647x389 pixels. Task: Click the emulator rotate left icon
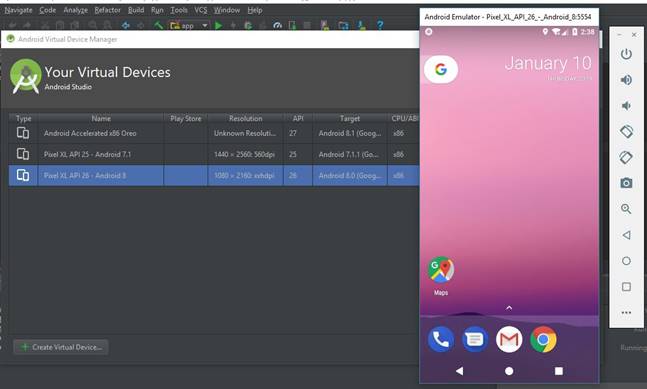[626, 132]
